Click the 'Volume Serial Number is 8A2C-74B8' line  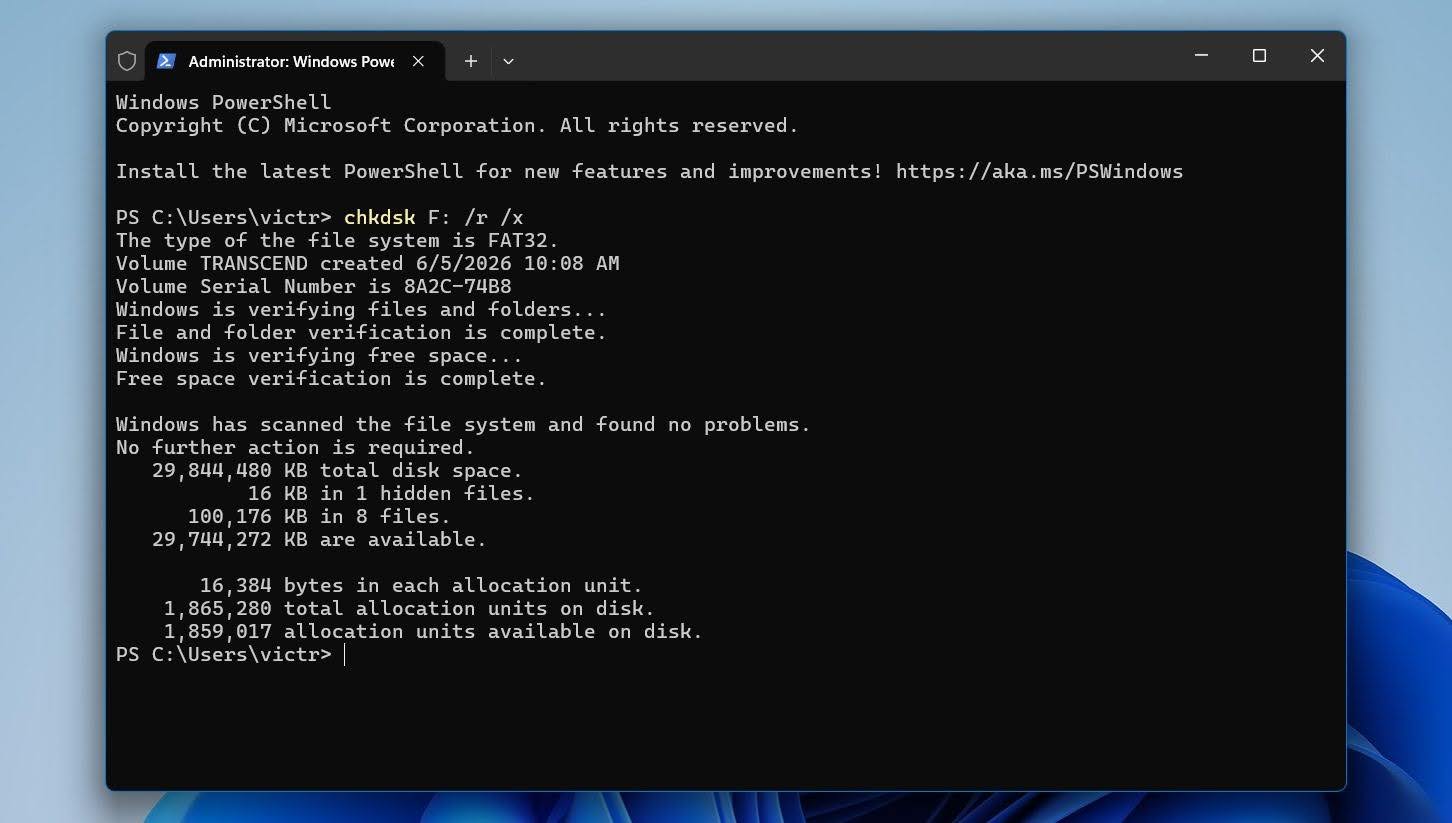pos(313,286)
